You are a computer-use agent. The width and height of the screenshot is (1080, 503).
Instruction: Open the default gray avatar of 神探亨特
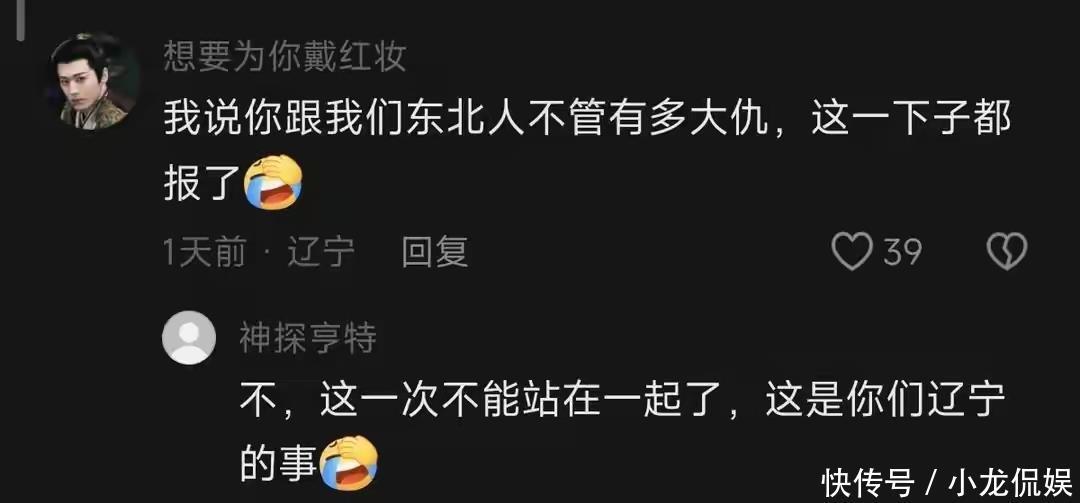click(x=189, y=338)
